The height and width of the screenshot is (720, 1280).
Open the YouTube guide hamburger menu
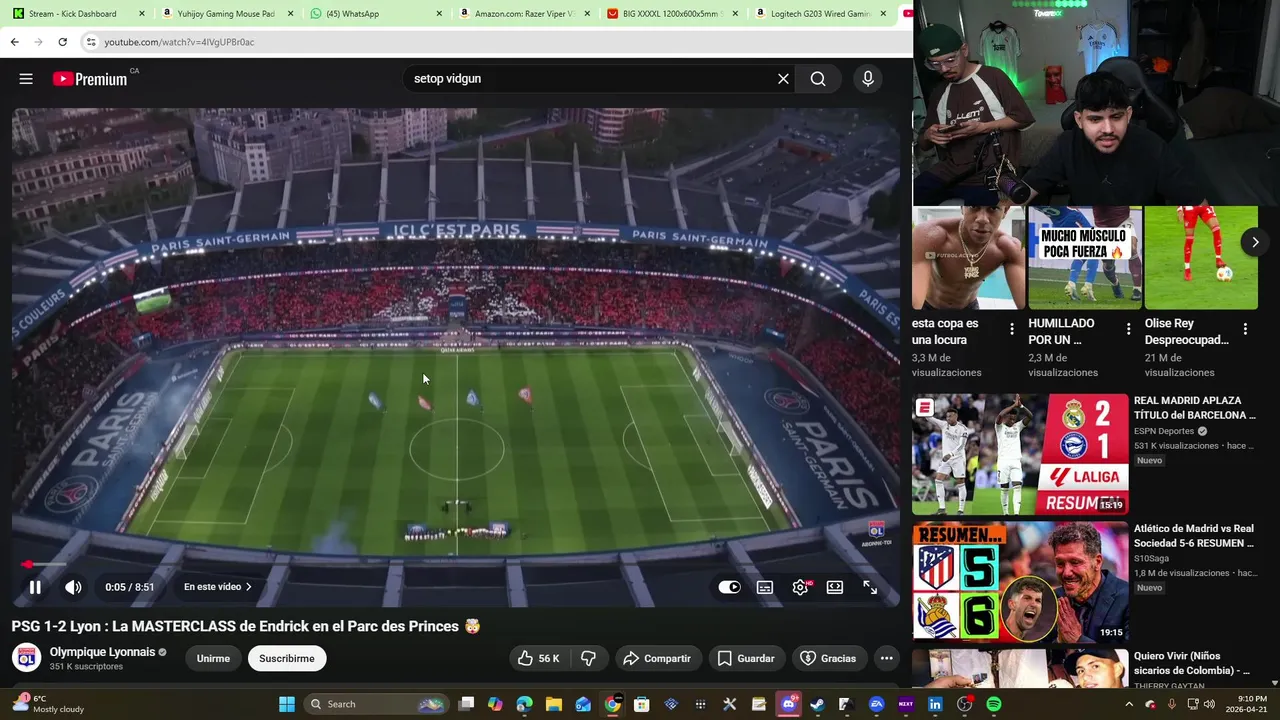26,79
